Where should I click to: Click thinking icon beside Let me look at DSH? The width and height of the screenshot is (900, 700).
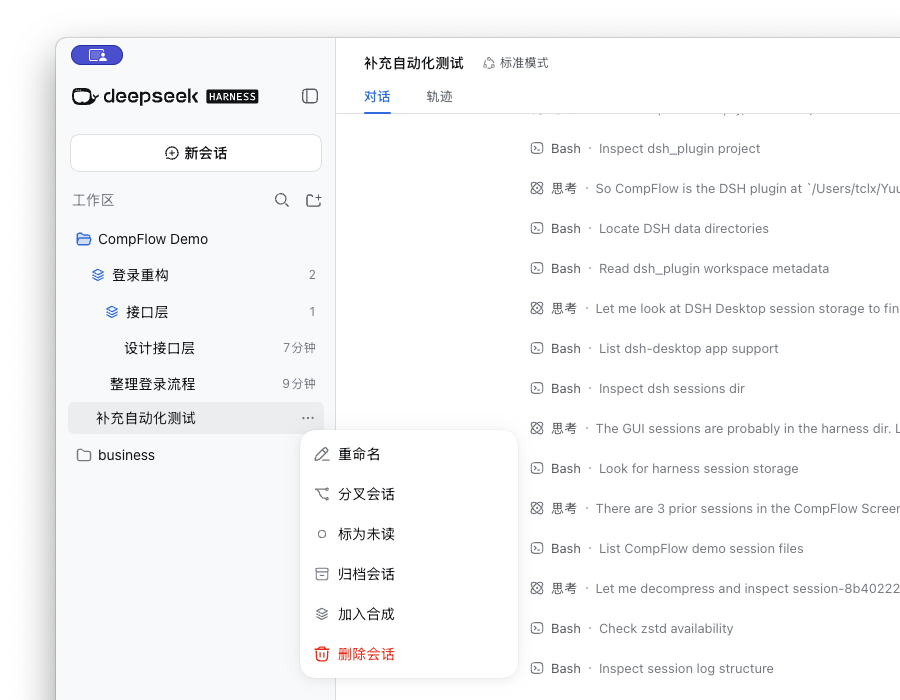tap(537, 308)
